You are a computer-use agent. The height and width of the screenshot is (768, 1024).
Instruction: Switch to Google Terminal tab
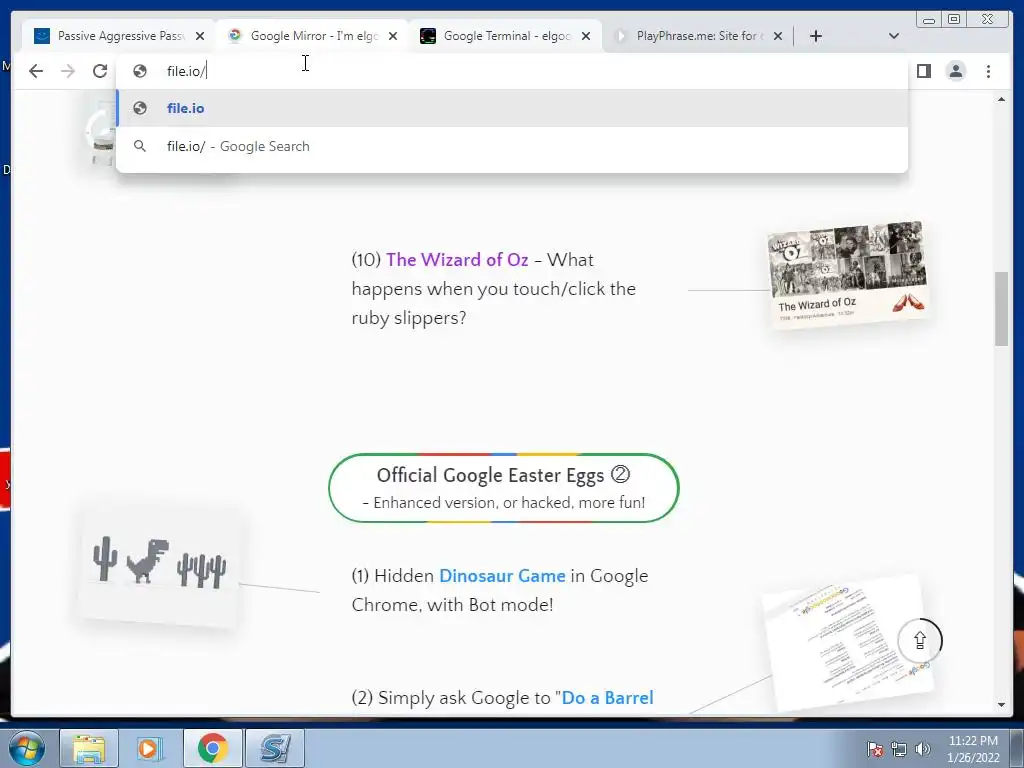507,36
